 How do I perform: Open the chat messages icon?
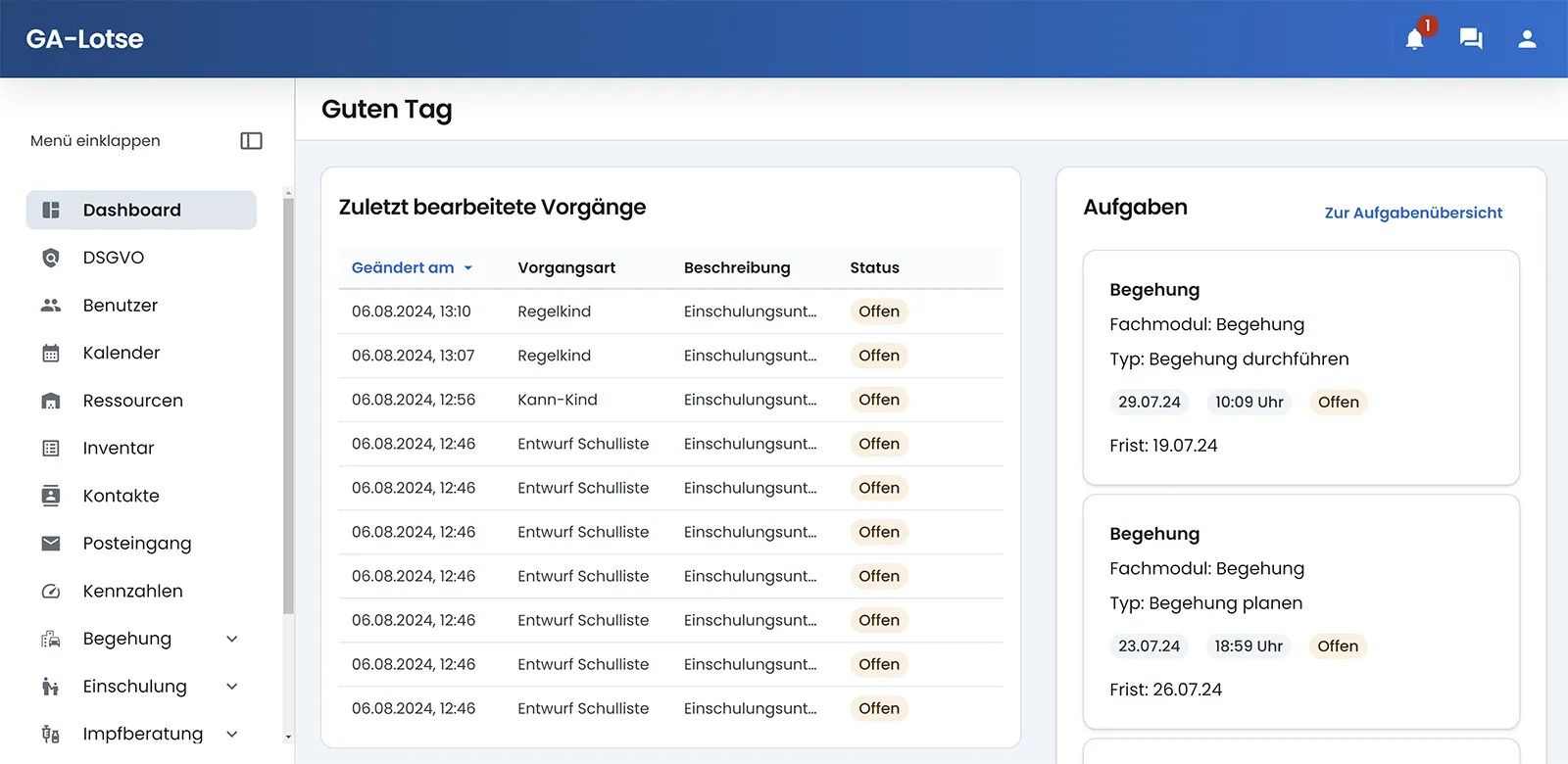(1471, 39)
